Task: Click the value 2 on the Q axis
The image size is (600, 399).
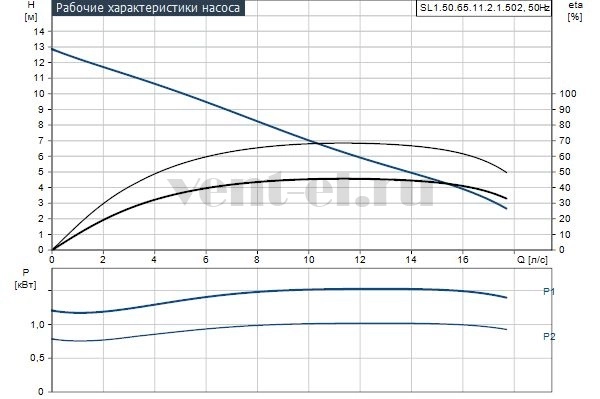Action: 103,260
